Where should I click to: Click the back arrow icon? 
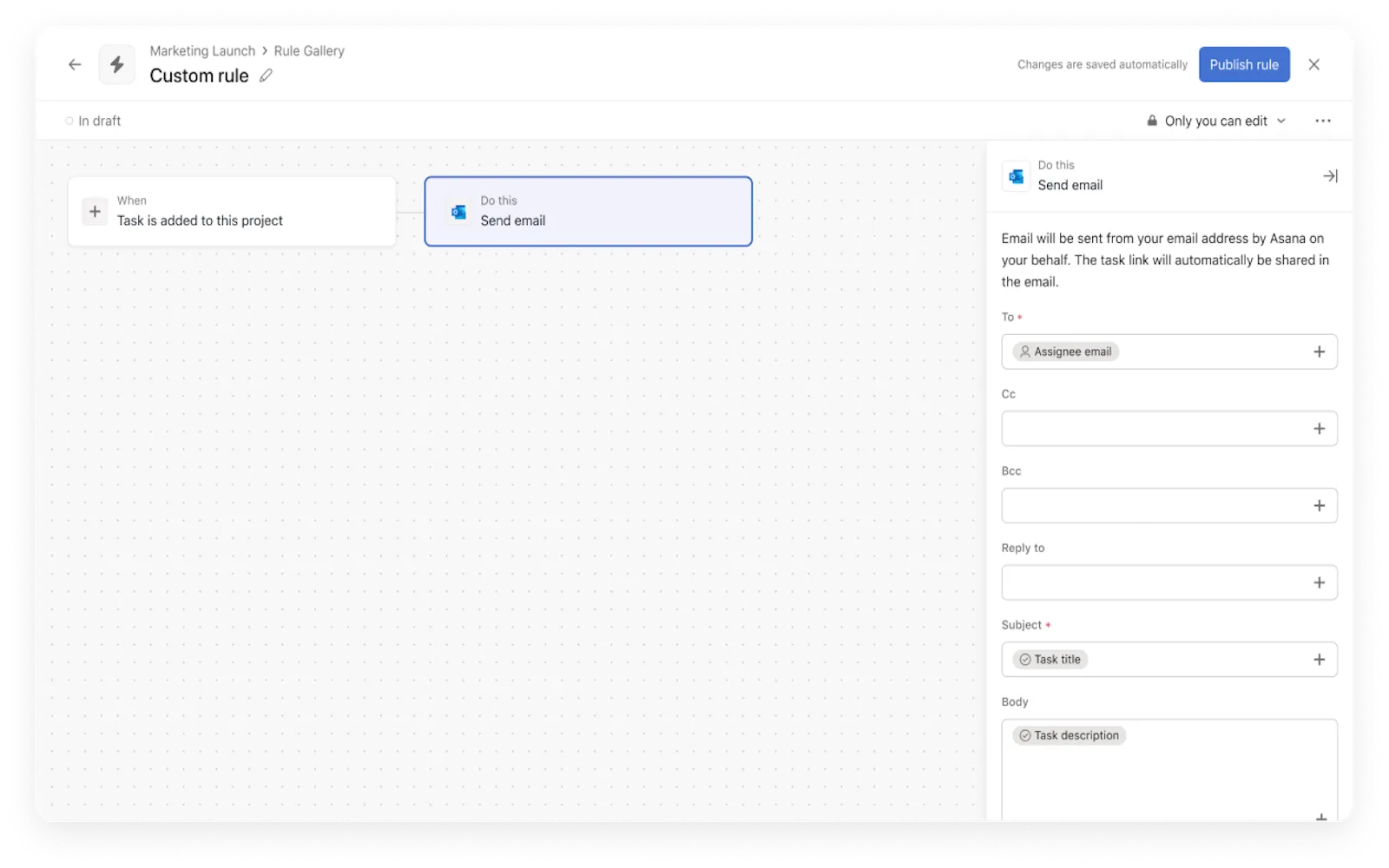pos(75,64)
